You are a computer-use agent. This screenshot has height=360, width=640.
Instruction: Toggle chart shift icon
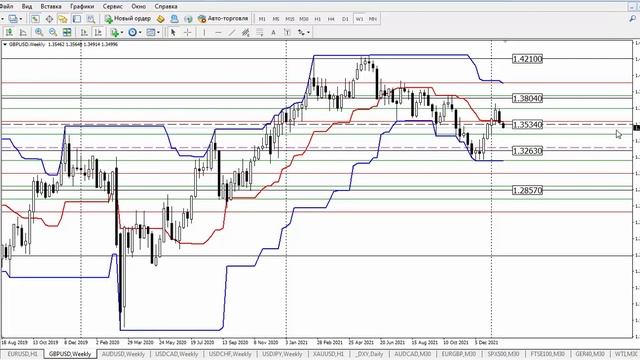coord(98,32)
